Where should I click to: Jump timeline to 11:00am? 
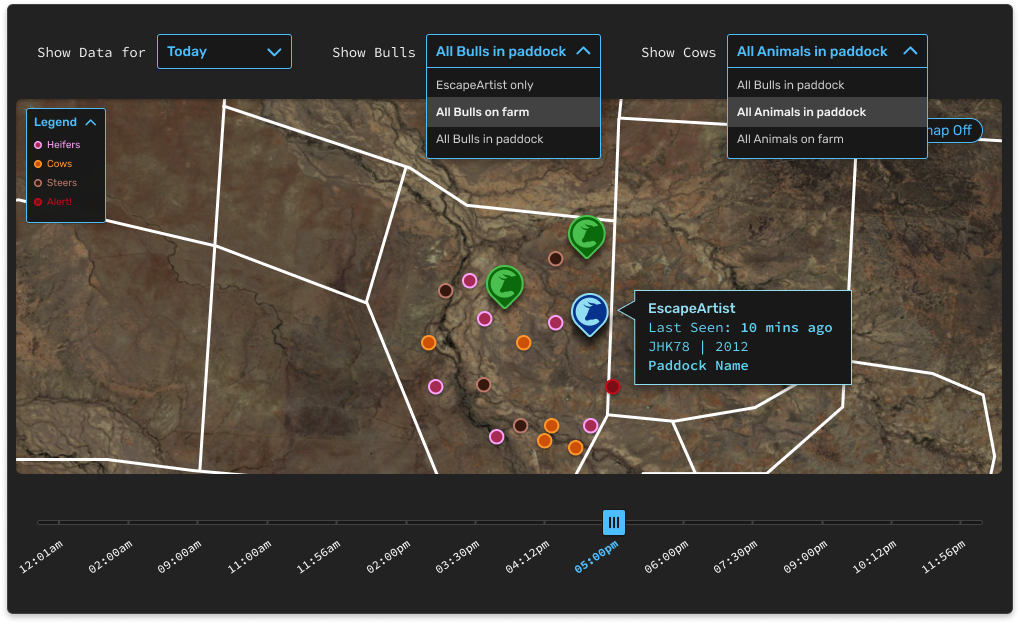pos(249,557)
